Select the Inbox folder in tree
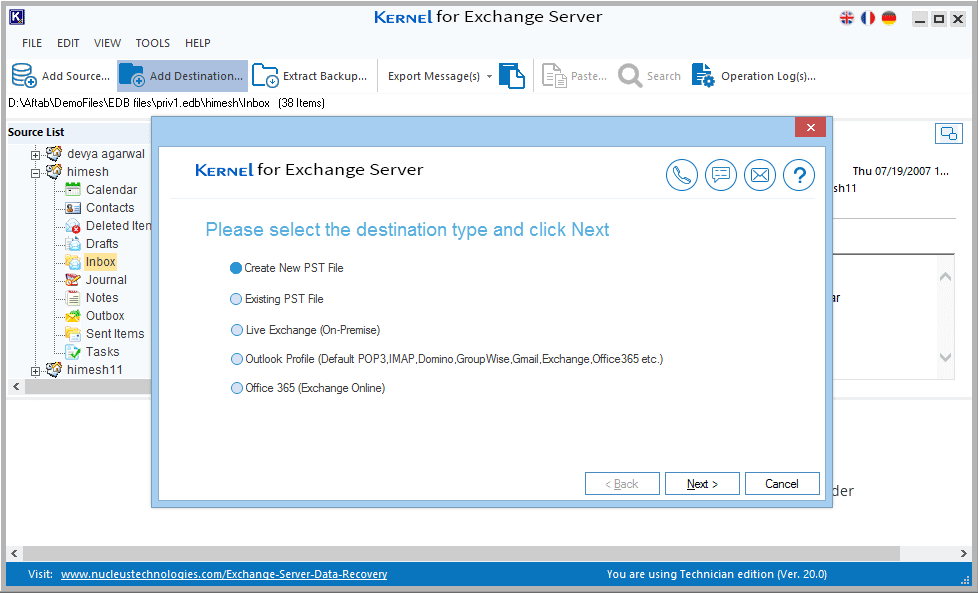This screenshot has width=978, height=593. (100, 262)
